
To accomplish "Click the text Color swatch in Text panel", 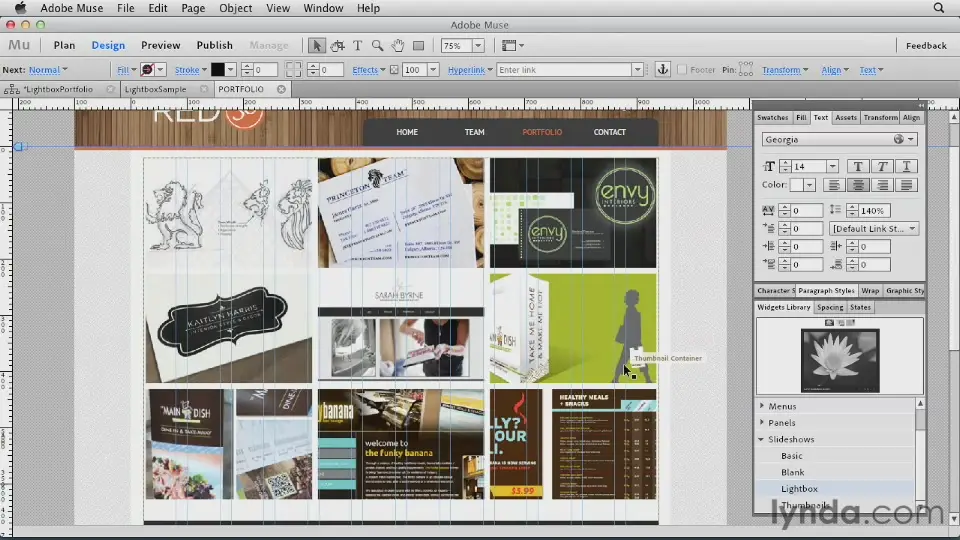I will click(797, 185).
